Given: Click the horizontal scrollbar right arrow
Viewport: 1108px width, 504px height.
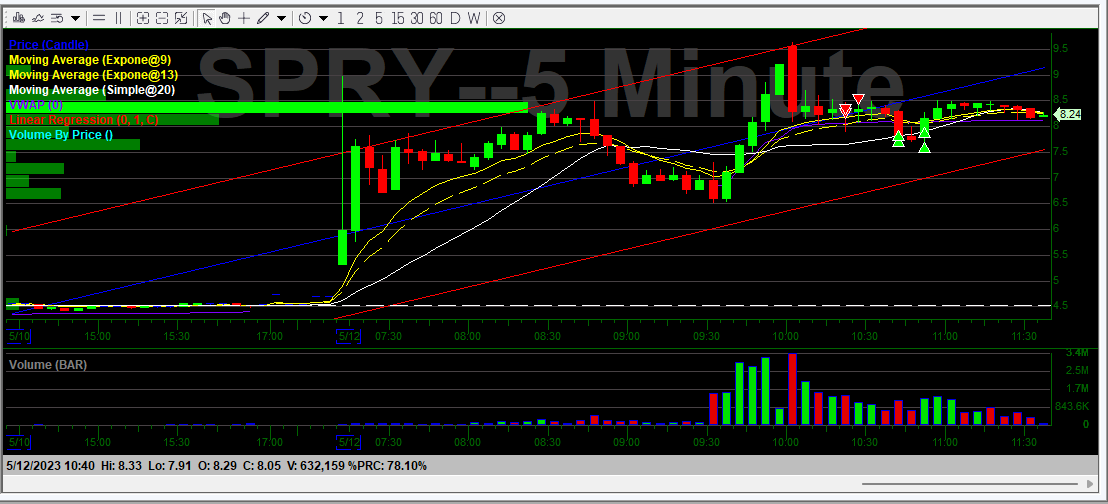Looking at the screenshot, I should pos(1090,484).
